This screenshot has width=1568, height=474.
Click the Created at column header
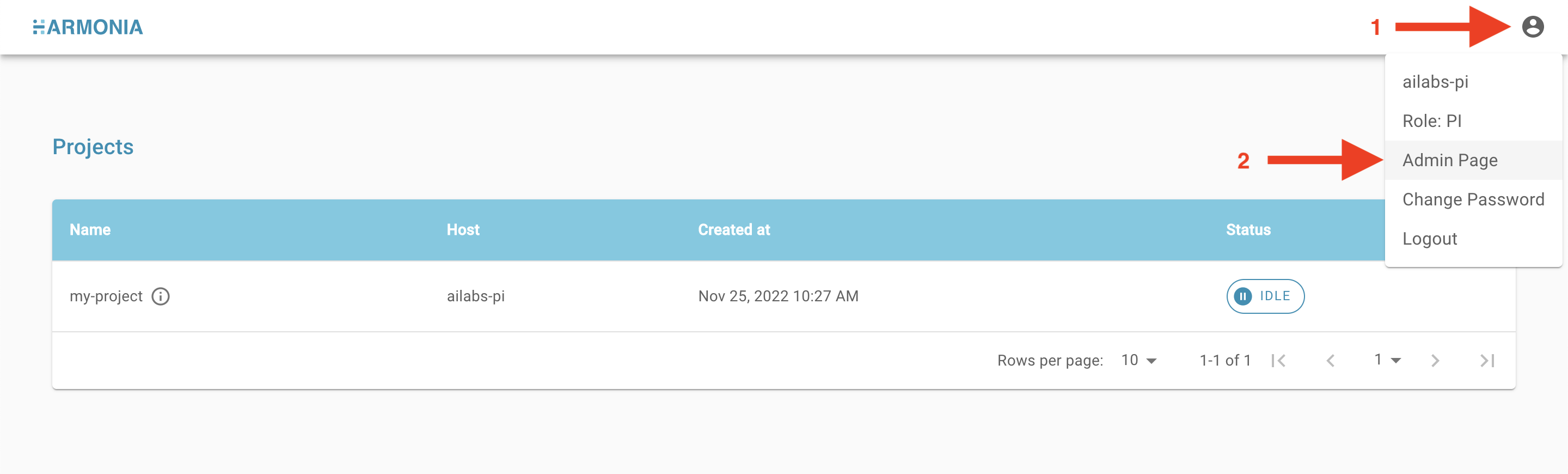pos(733,230)
